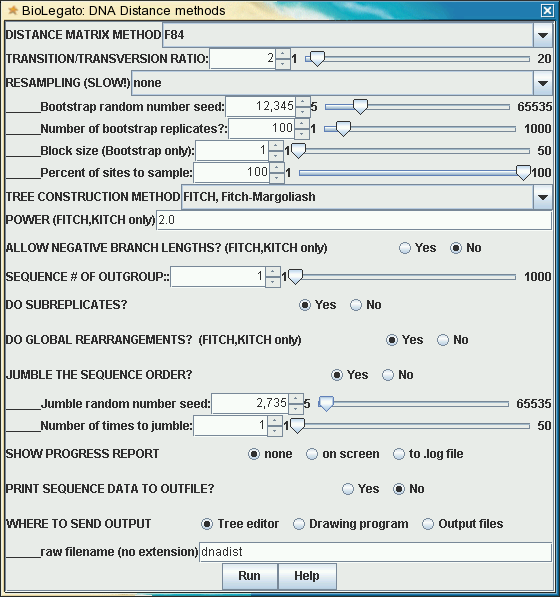Click the Number of times to jumble value field
Screen dimensions: 560x597
coord(231,426)
